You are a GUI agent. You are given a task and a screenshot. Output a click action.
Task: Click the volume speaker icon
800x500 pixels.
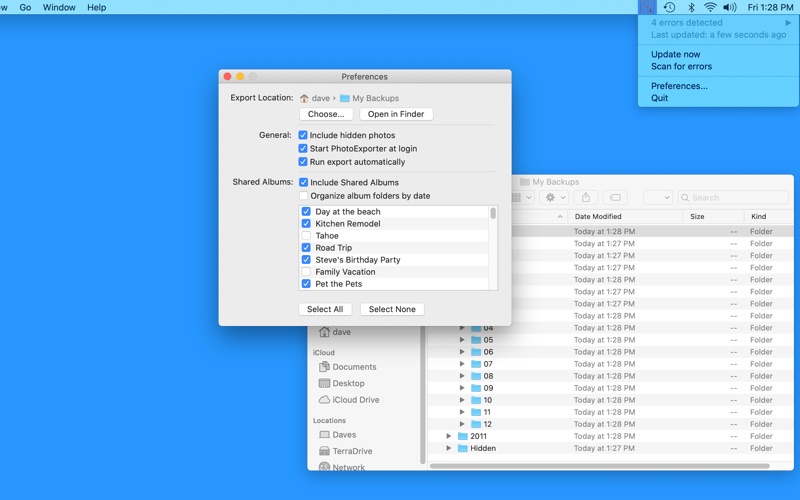pos(730,7)
